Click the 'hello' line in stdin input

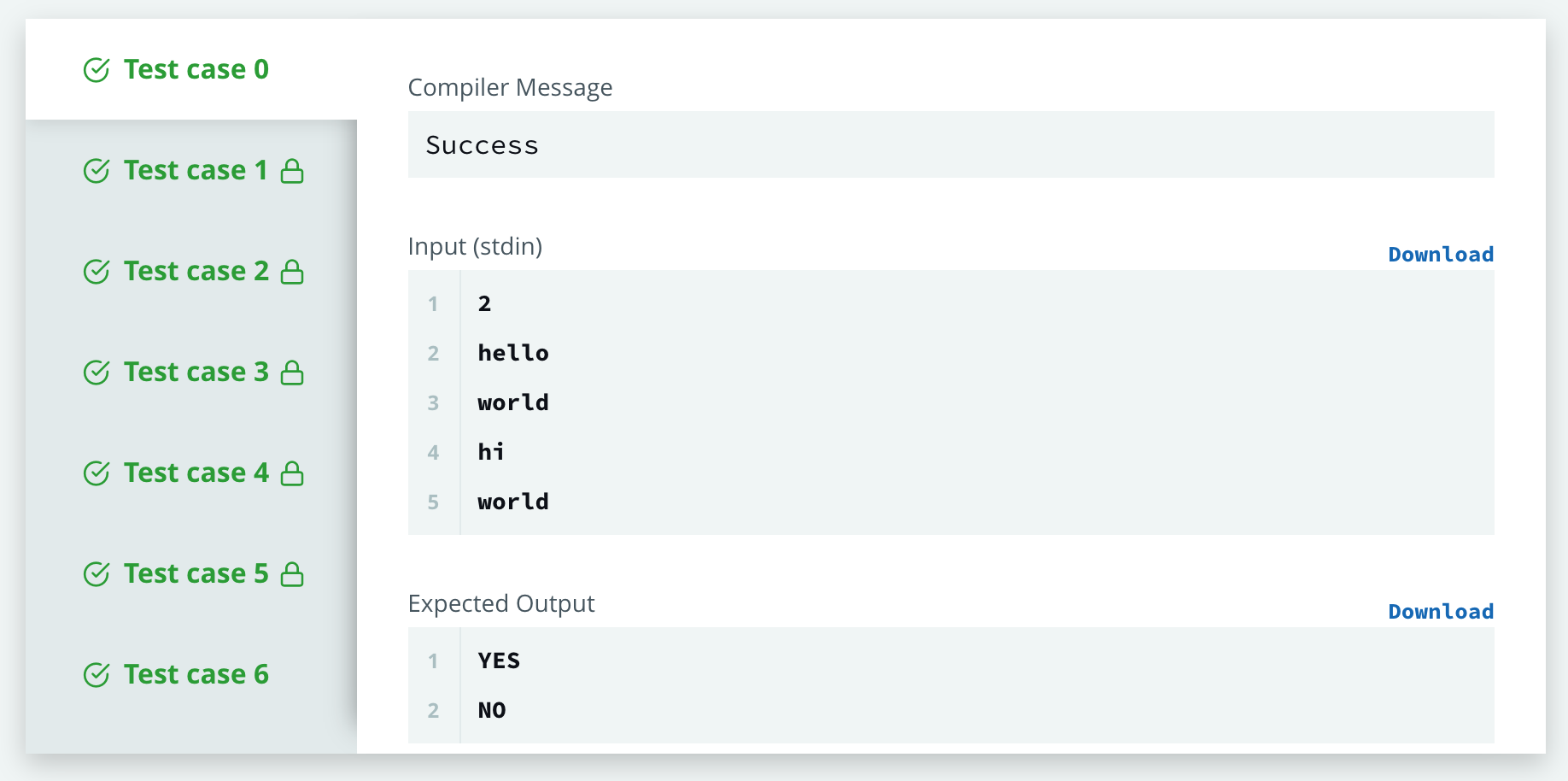pyautogui.click(x=513, y=353)
